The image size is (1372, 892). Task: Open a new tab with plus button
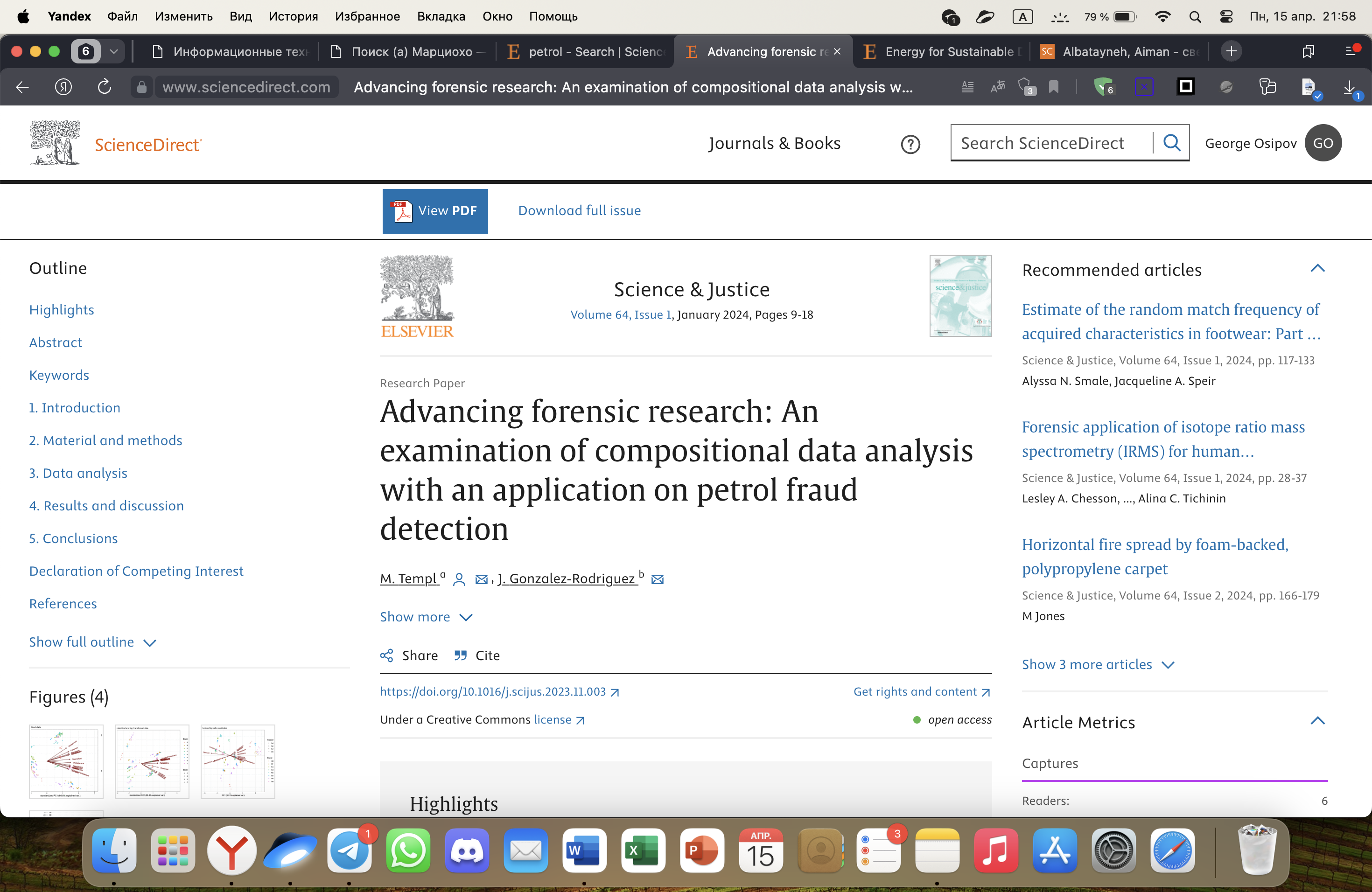[1232, 51]
